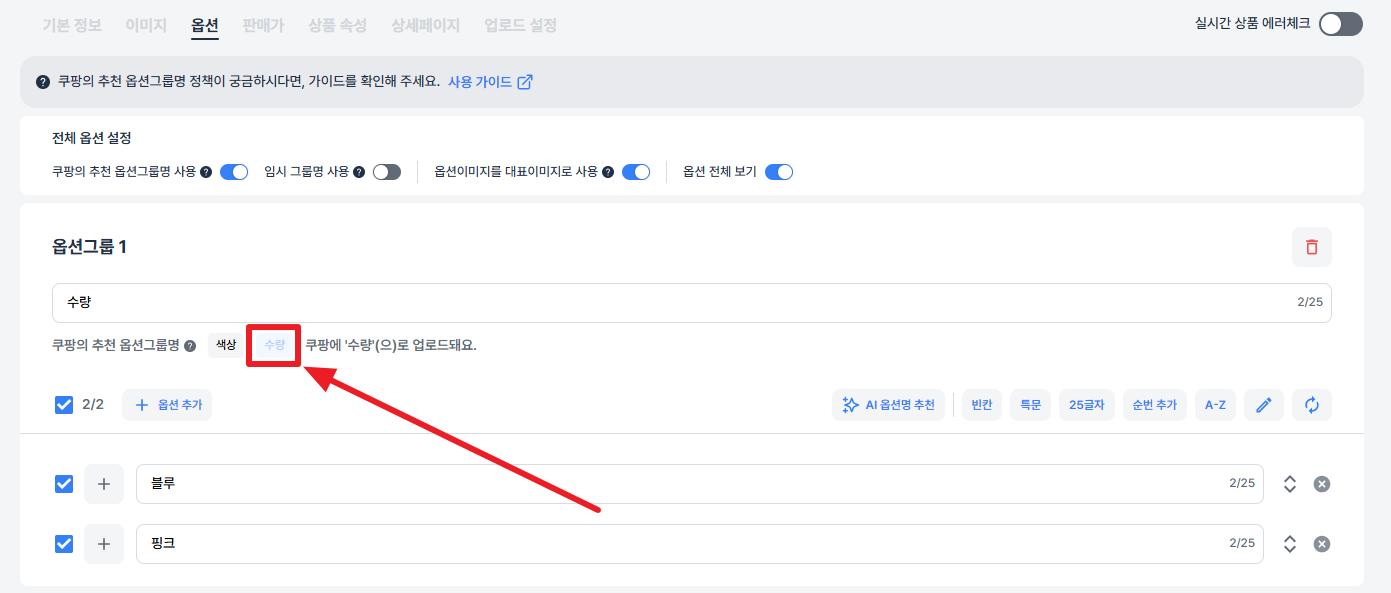
Task: Choose the 수량 recommended group name chip
Action: 274,345
